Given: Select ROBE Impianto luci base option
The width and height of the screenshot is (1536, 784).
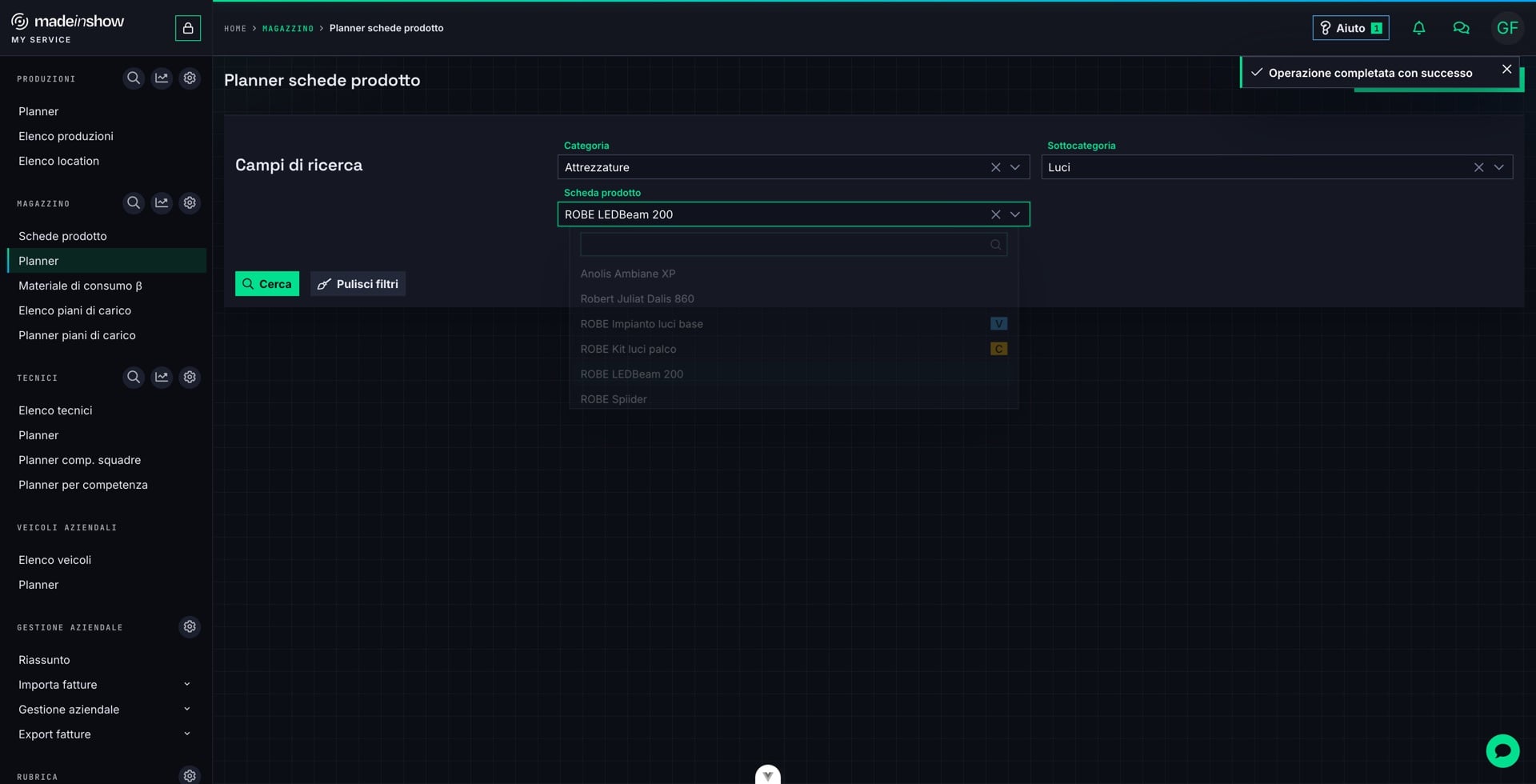Looking at the screenshot, I should [793, 324].
